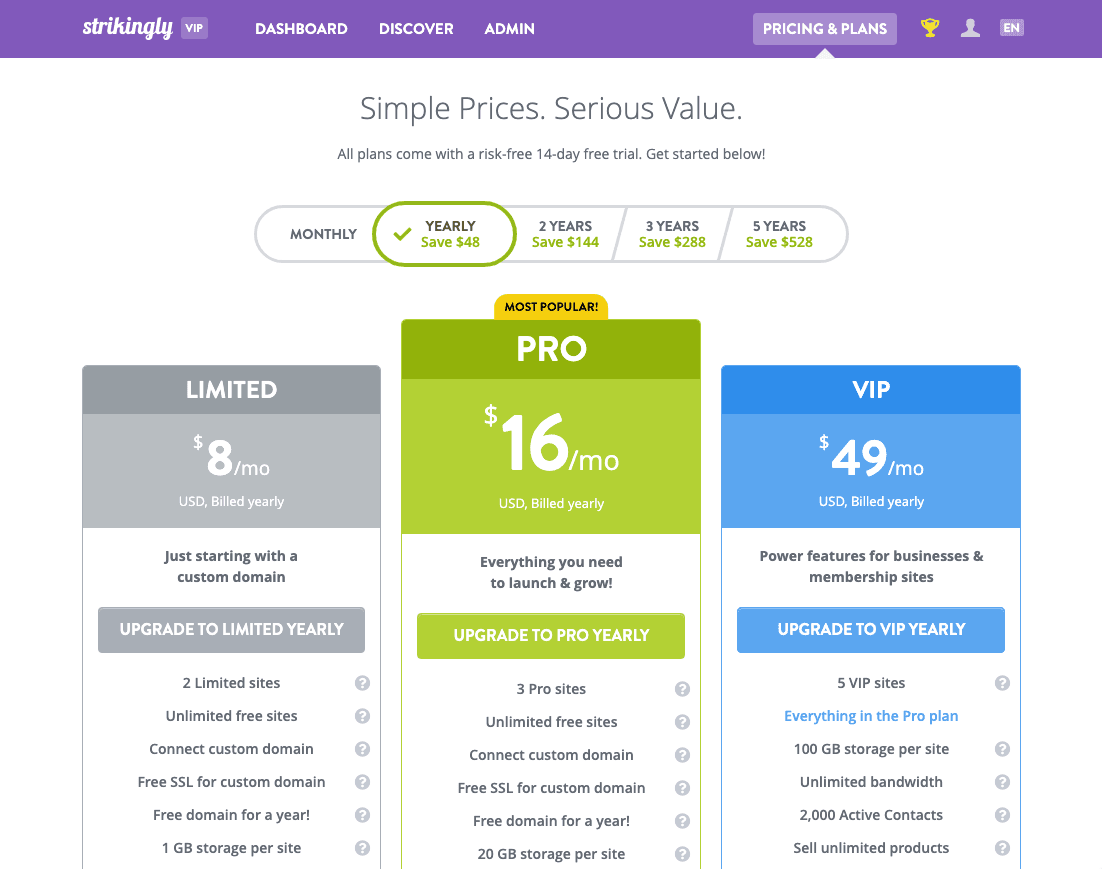The height and width of the screenshot is (869, 1102).
Task: Select the 2 Years billing option
Action: pos(565,234)
